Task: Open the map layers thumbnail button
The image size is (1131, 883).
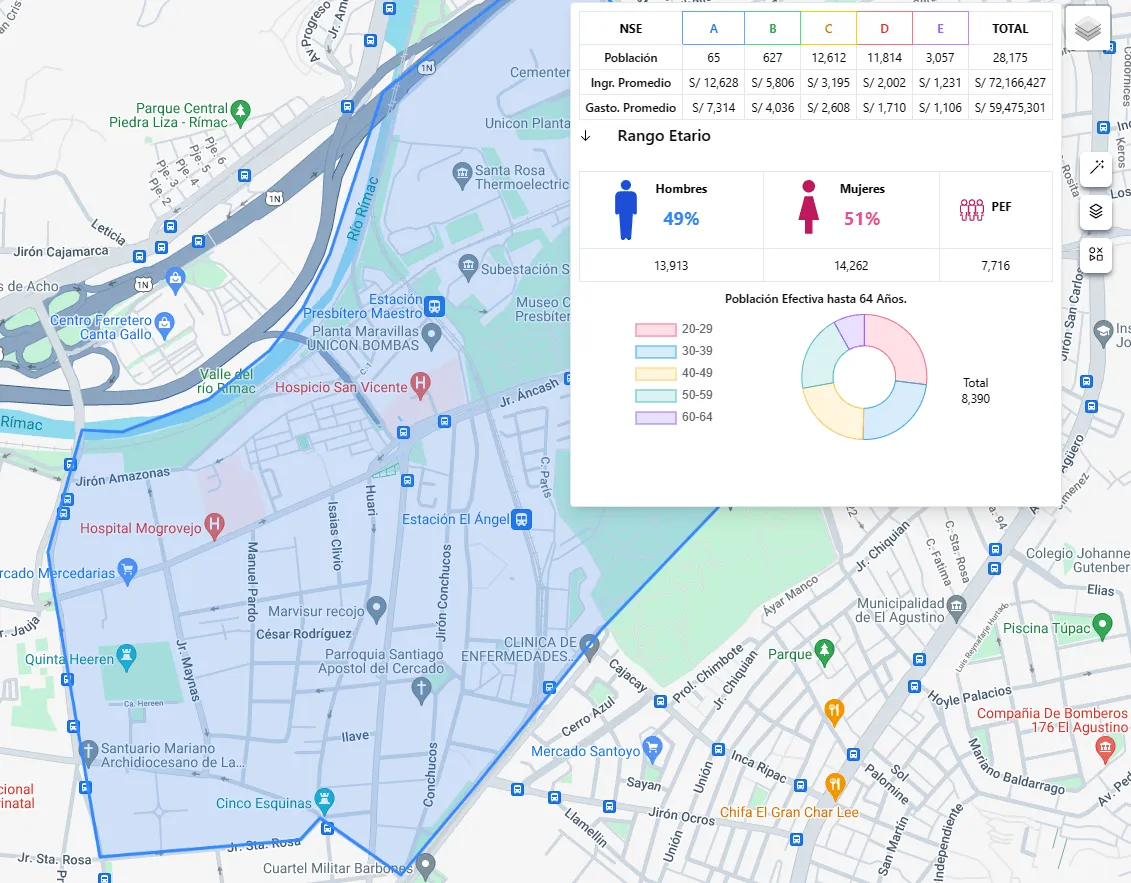Action: pos(1087,28)
